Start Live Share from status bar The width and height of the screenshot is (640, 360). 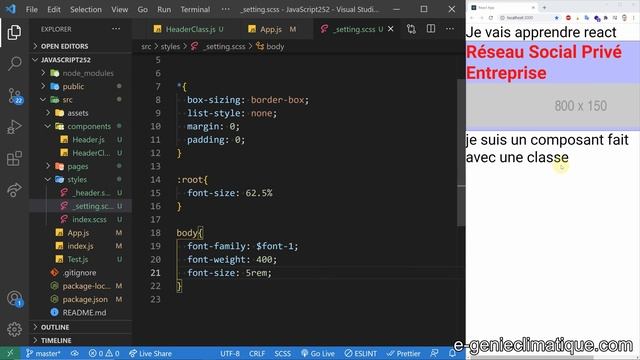[150, 353]
